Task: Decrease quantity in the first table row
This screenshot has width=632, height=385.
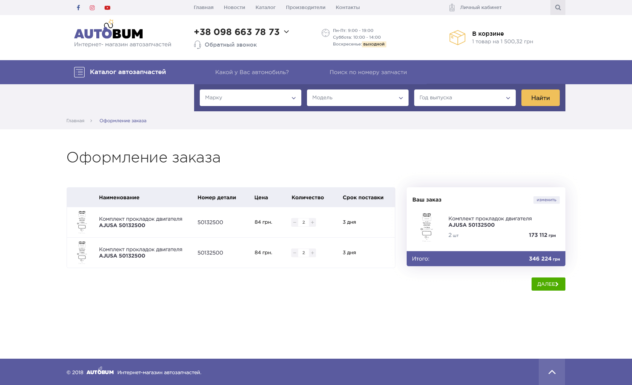Action: click(x=295, y=222)
